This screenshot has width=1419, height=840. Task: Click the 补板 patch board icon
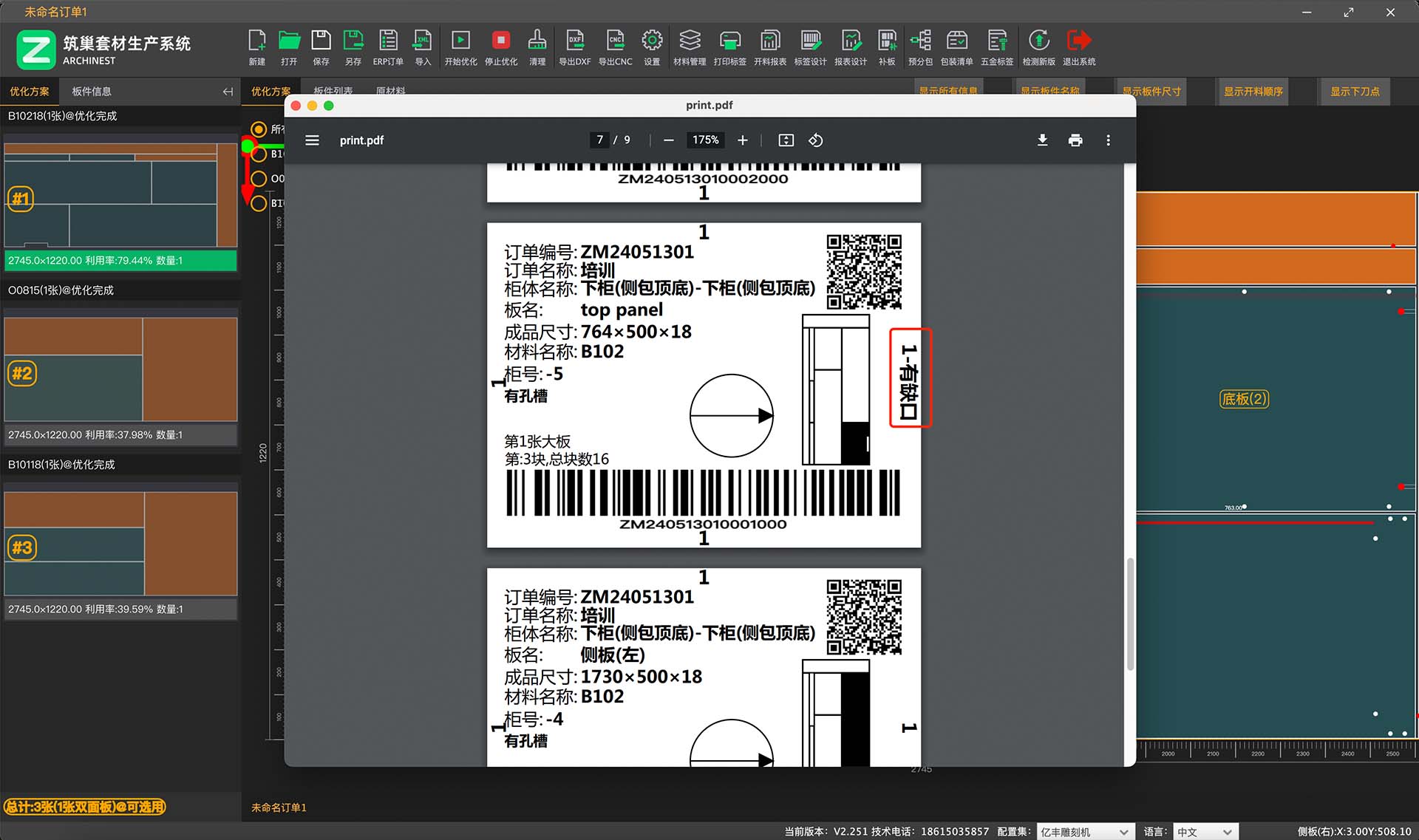pyautogui.click(x=887, y=47)
